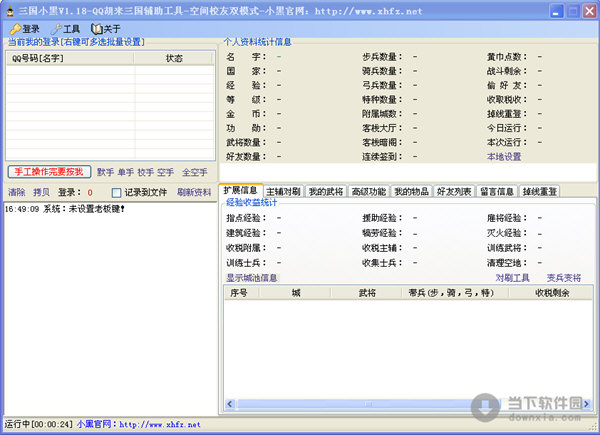Image resolution: width=600 pixels, height=435 pixels.
Task: Open the 登录 menu with key icon
Action: (x=25, y=29)
